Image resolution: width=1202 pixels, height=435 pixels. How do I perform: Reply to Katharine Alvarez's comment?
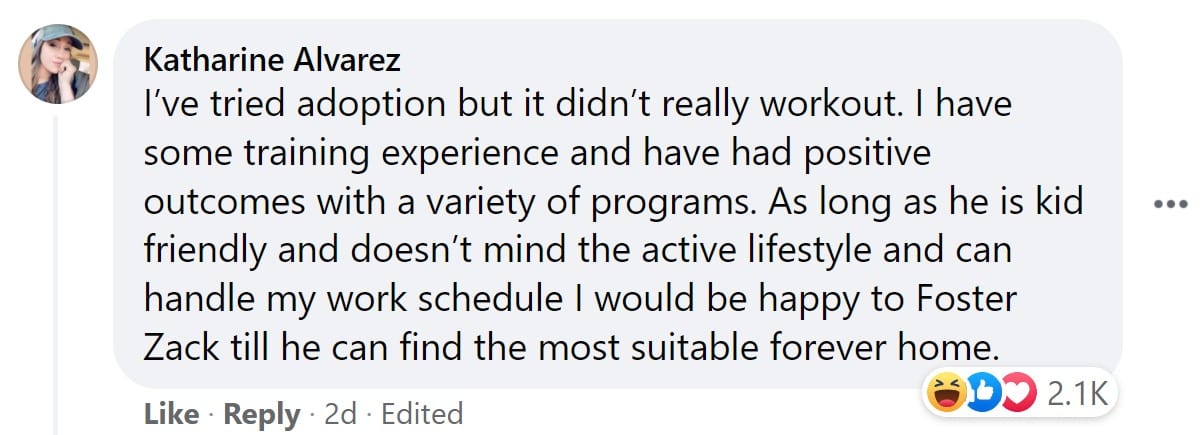tap(262, 414)
